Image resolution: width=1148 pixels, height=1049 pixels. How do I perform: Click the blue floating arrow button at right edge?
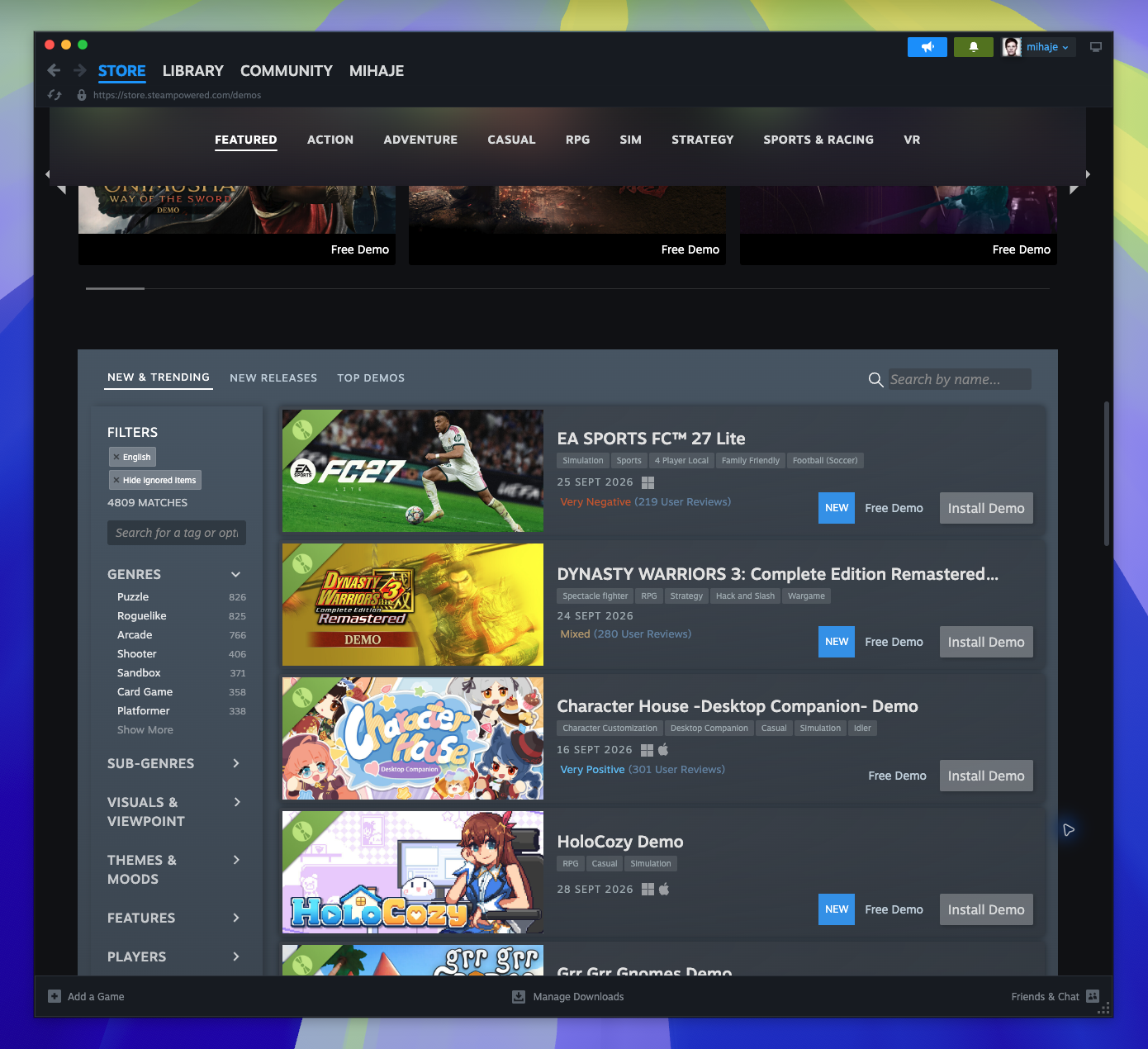(1069, 829)
